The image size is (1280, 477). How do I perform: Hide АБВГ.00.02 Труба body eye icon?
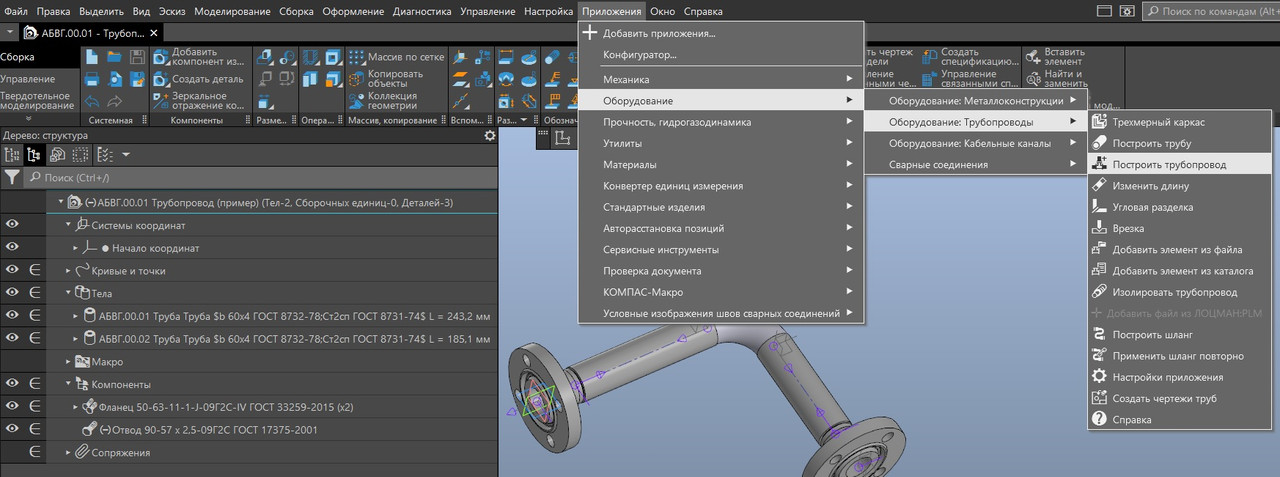[x=12, y=338]
